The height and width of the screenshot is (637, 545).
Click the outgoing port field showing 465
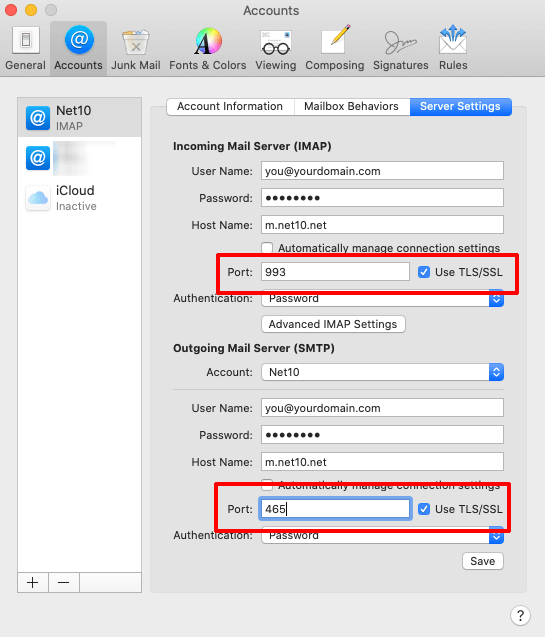[x=335, y=509]
